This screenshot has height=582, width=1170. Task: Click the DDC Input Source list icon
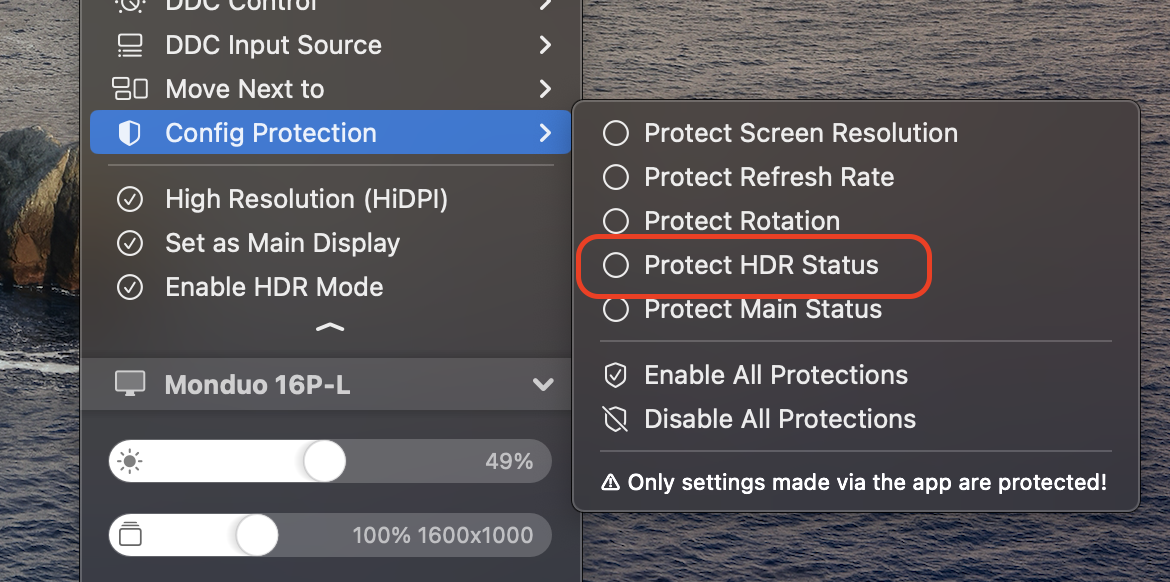[x=130, y=45]
